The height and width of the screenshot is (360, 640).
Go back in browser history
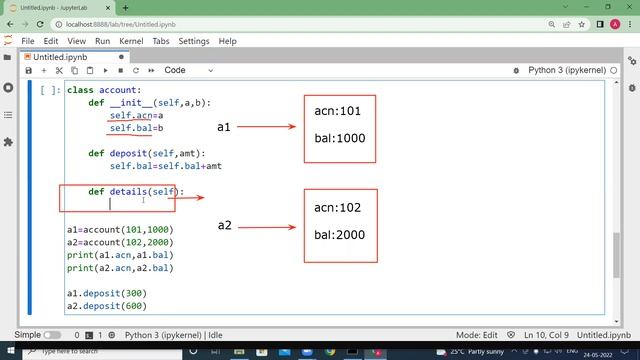click(x=10, y=24)
